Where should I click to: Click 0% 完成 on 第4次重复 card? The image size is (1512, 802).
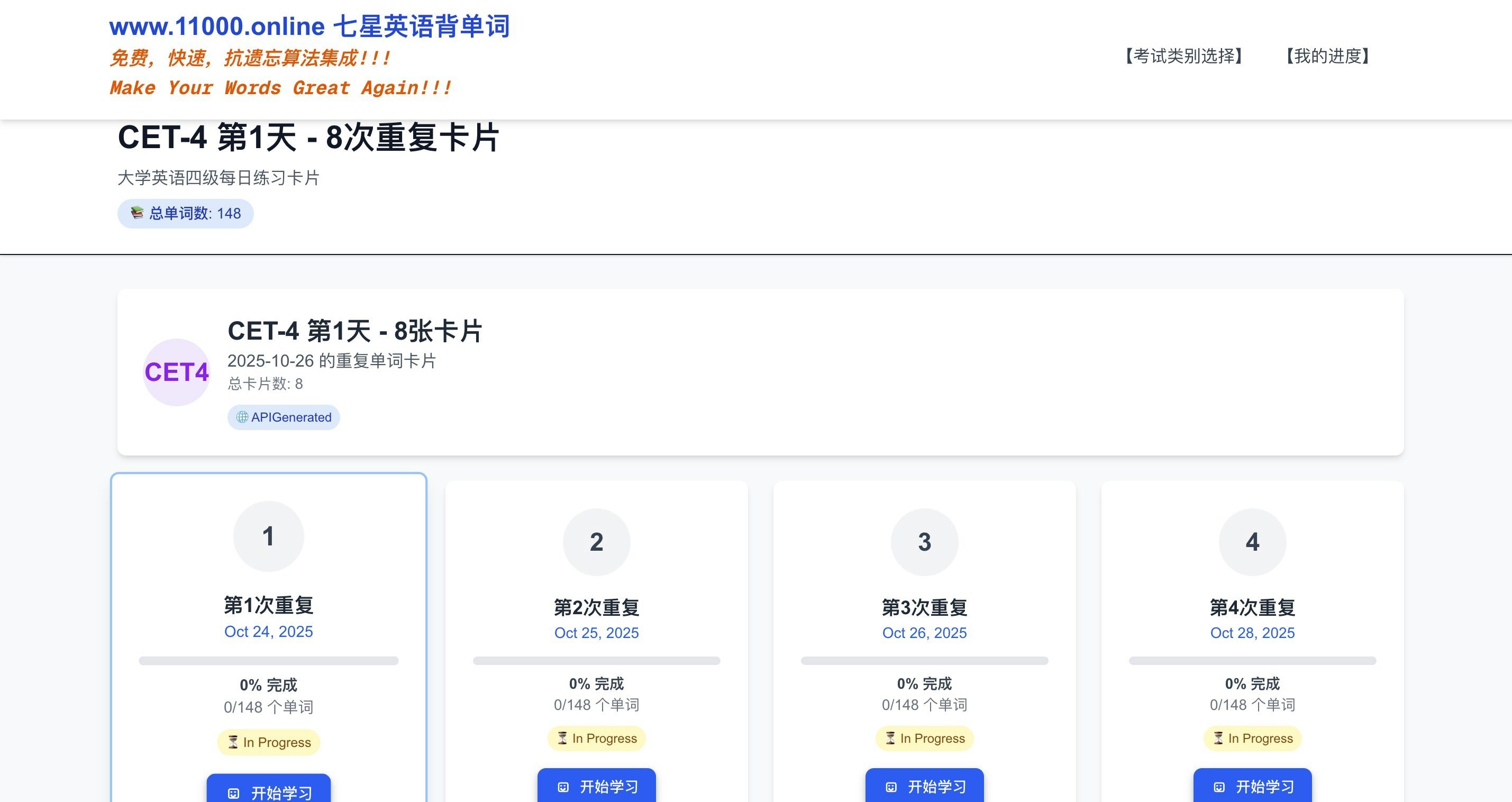[1253, 684]
